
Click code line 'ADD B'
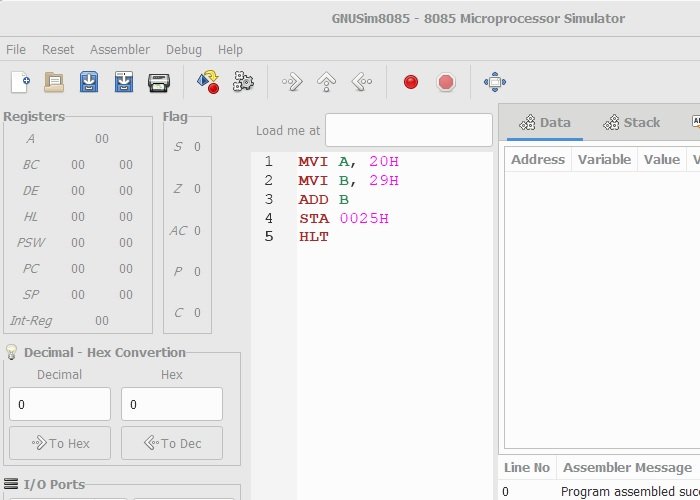[324, 200]
